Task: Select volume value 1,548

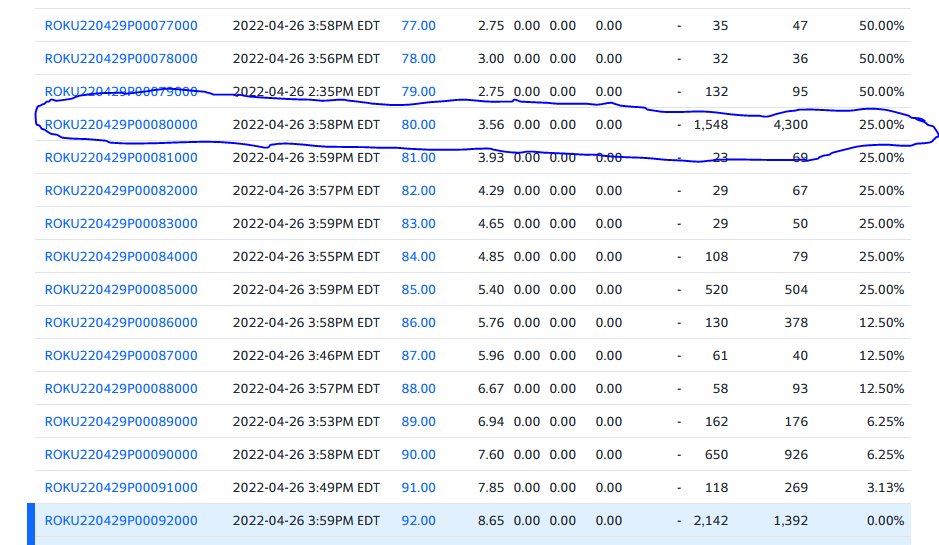Action: 711,125
